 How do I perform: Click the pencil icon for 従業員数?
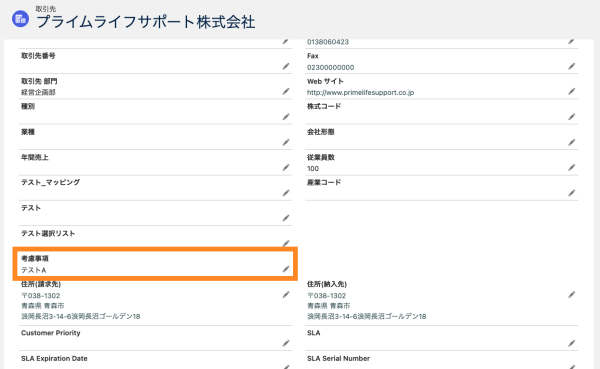pyautogui.click(x=572, y=168)
